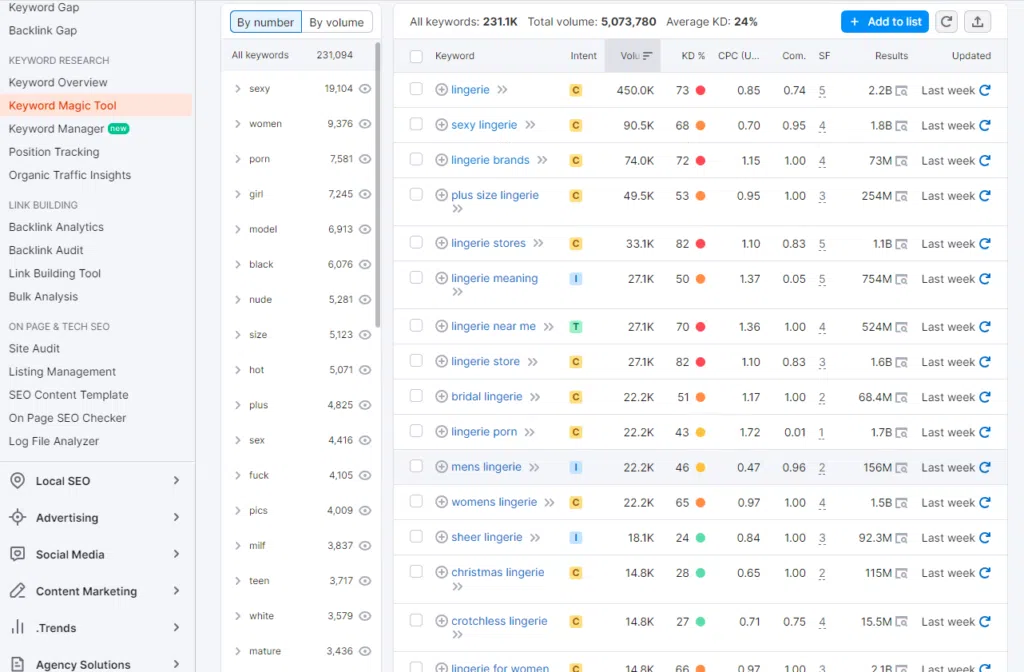Open Keyword Overview in sidebar
This screenshot has height=672, width=1024.
[x=58, y=82]
